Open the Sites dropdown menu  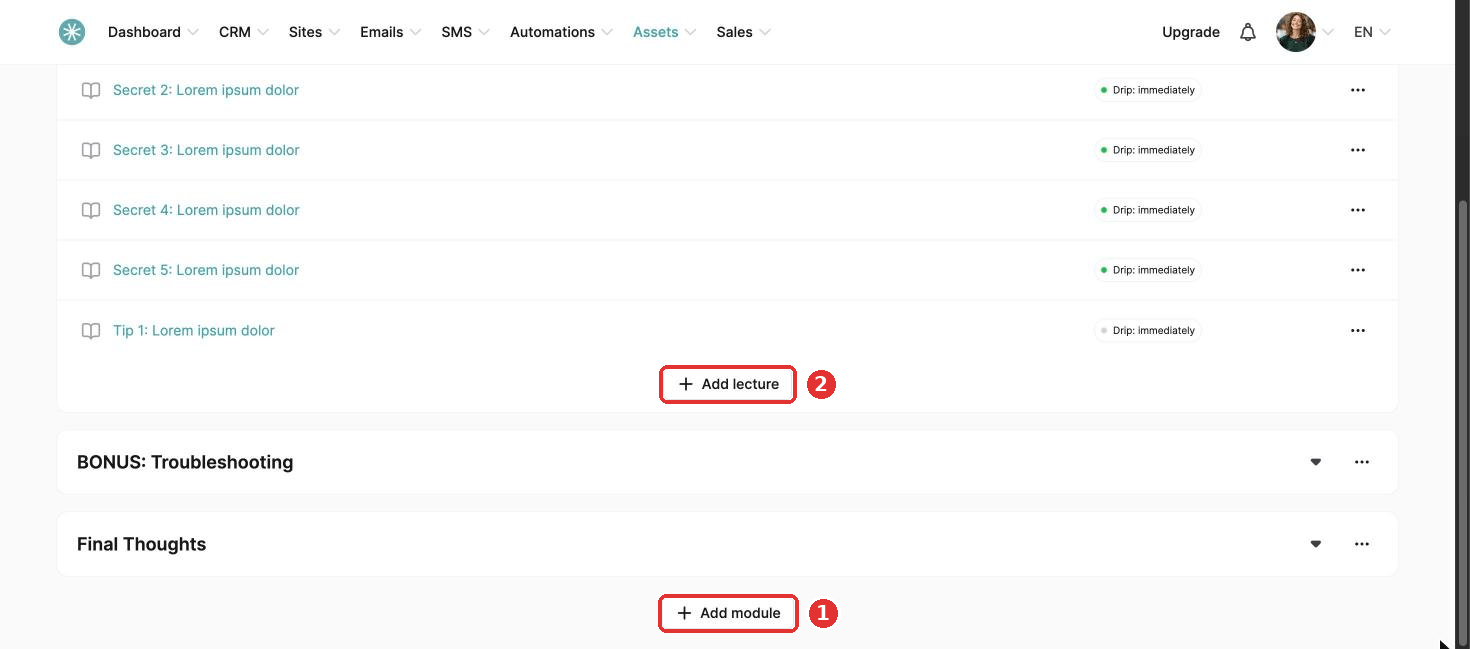click(x=314, y=32)
